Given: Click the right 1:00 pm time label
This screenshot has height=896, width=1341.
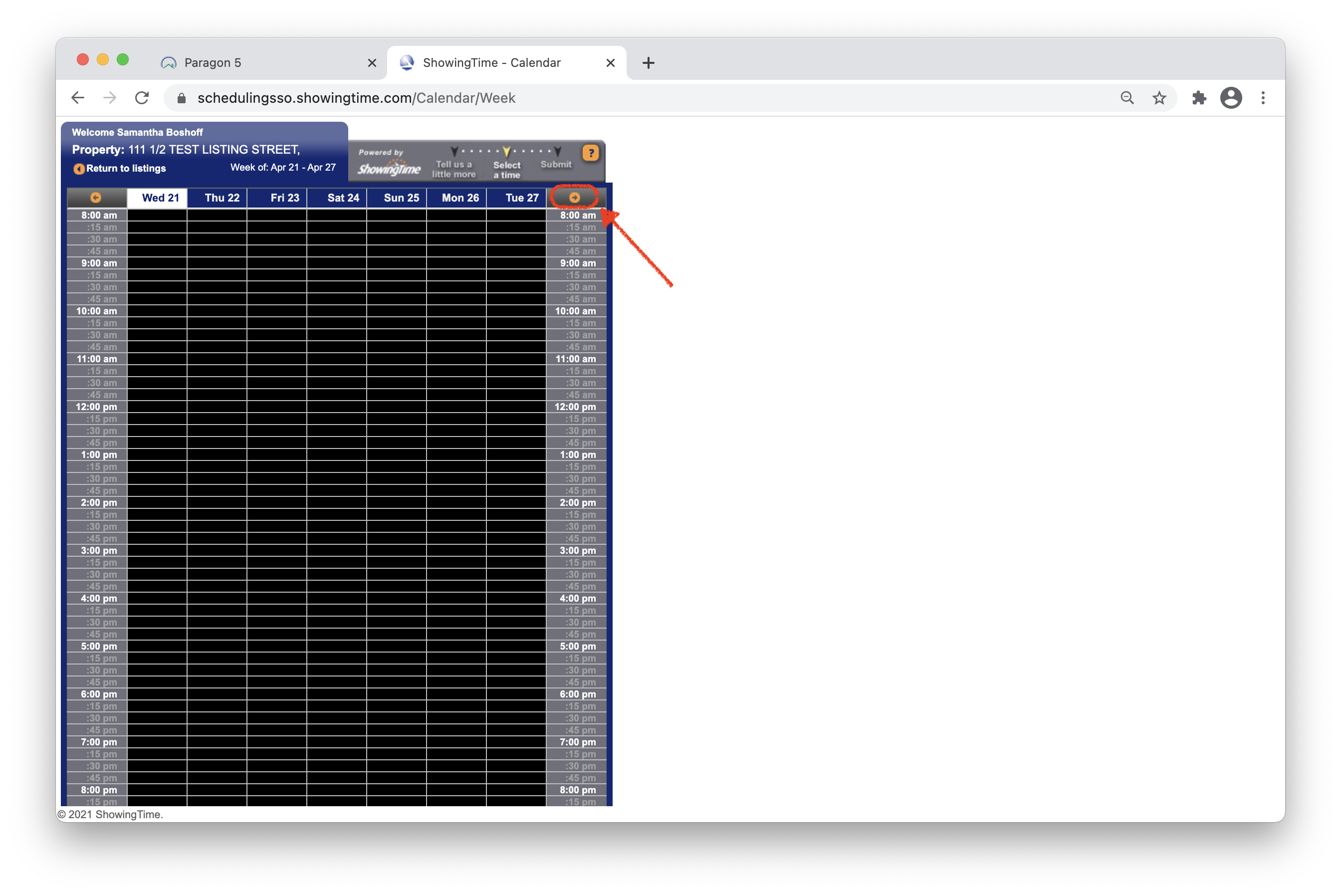Looking at the screenshot, I should pos(577,455).
